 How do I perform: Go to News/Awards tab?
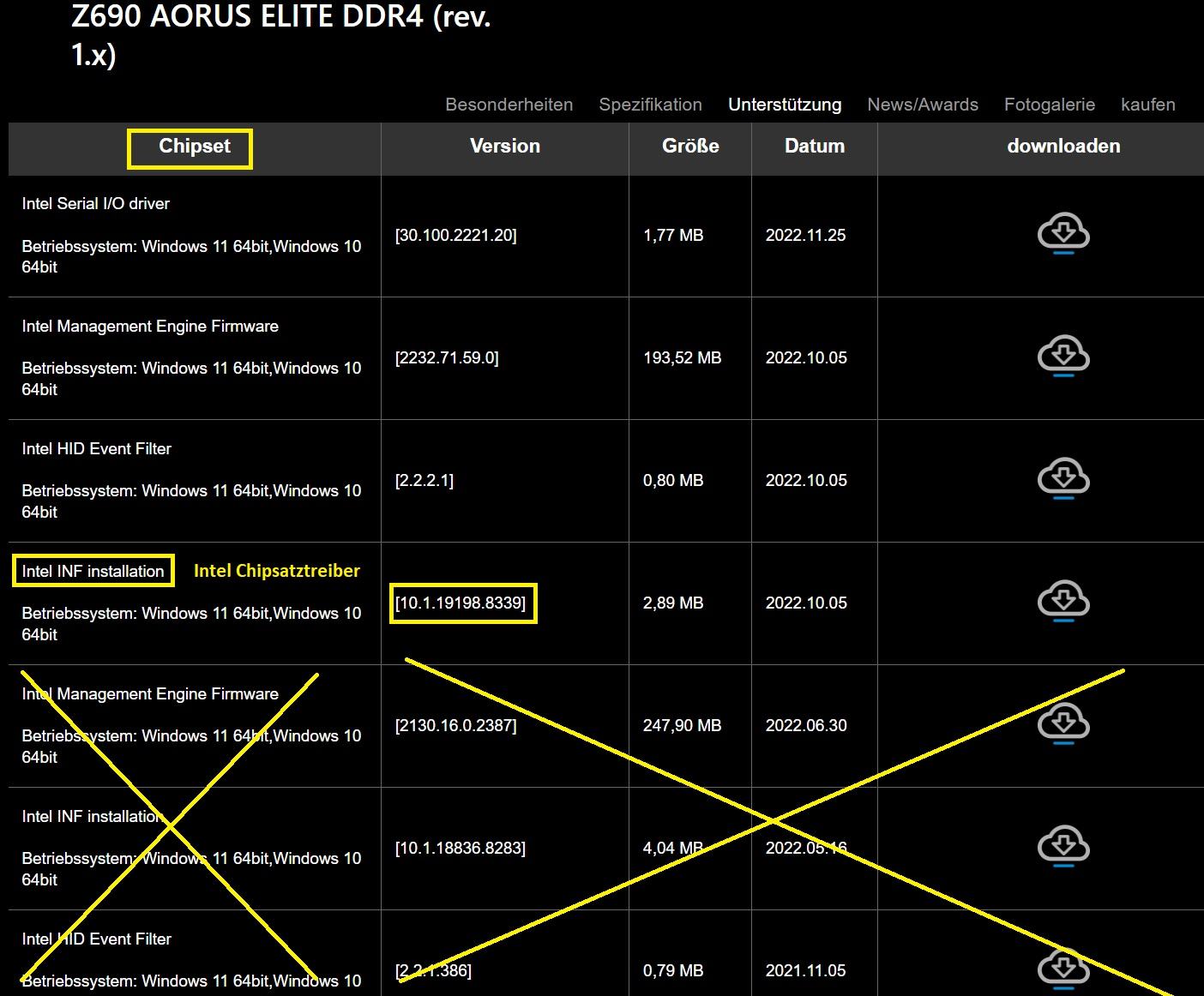(x=923, y=105)
